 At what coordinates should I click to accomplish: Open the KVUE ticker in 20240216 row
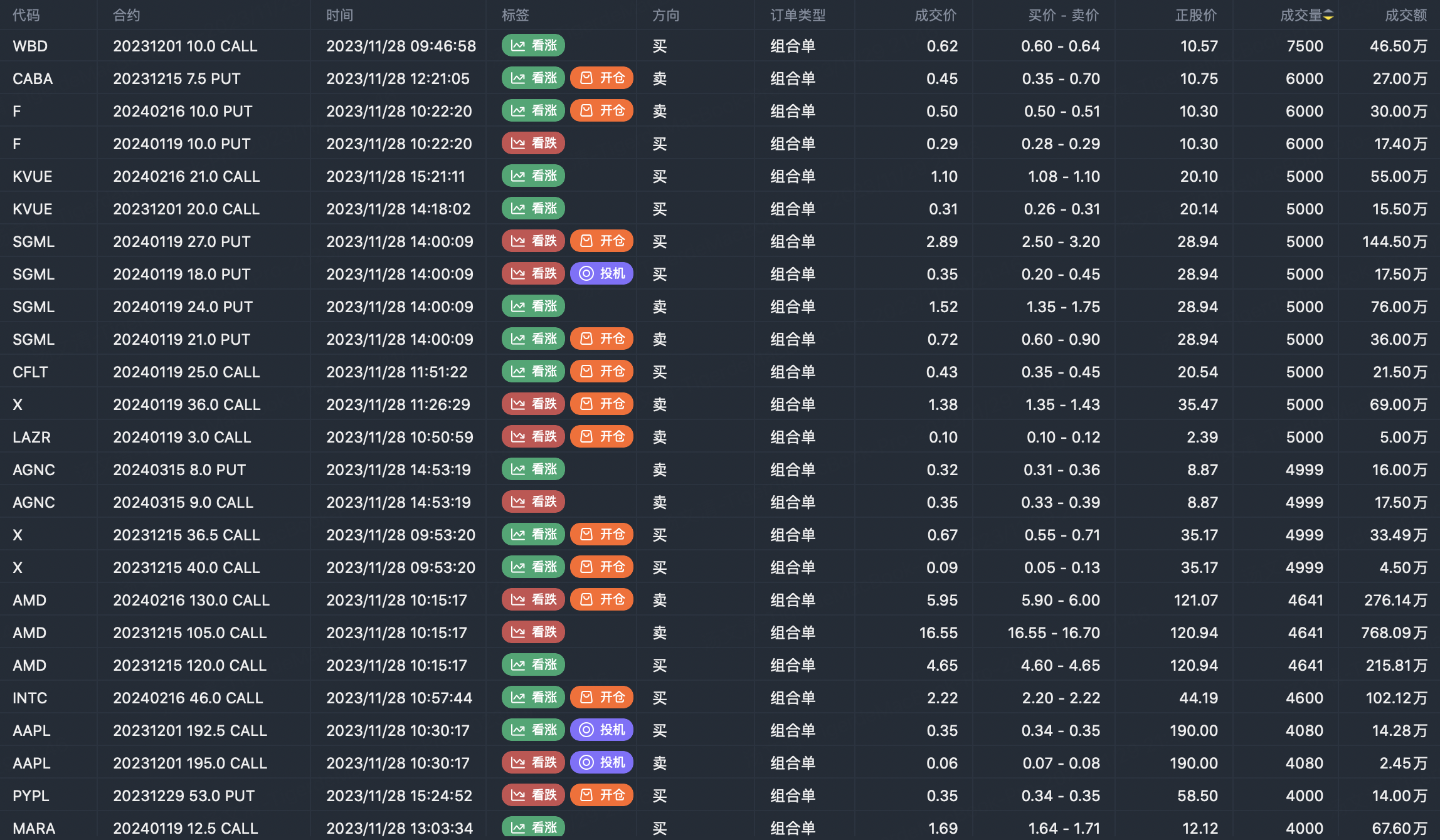point(33,177)
